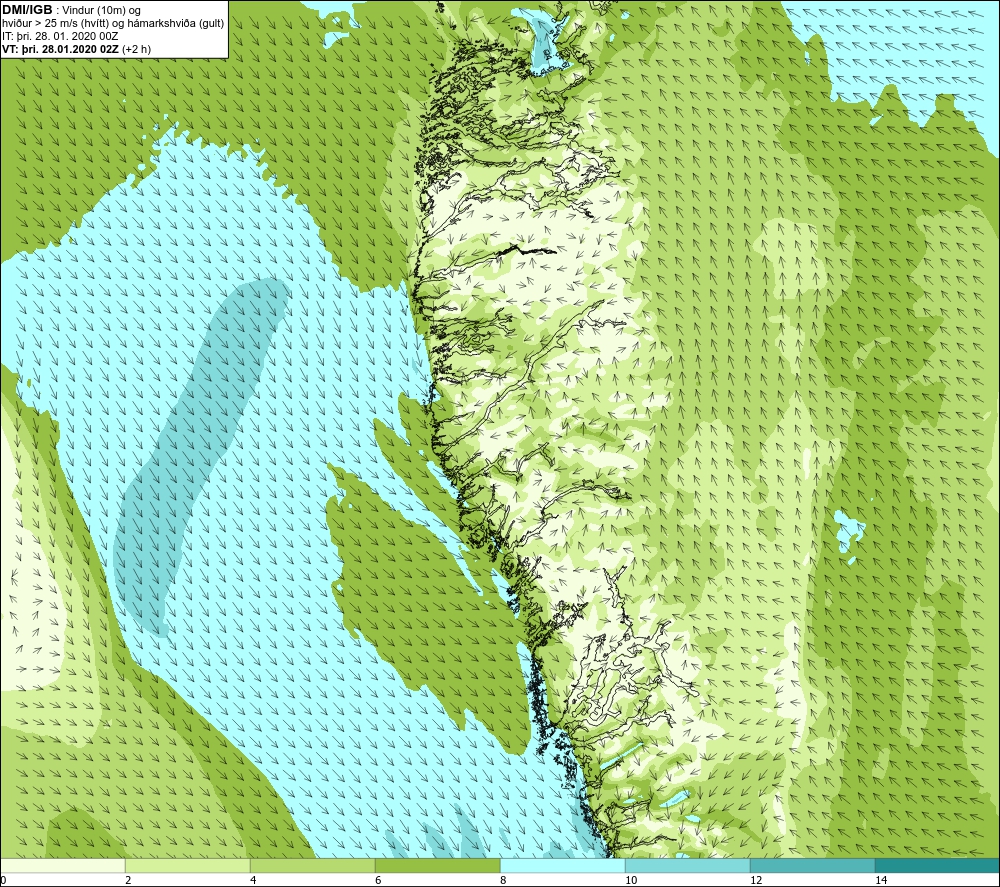Click the legend label '10'
Image resolution: width=1000 pixels, height=887 pixels.
[631, 880]
